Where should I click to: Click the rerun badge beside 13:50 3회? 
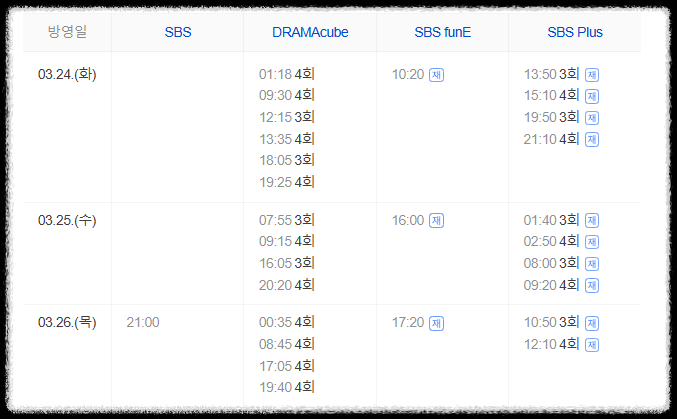(x=592, y=75)
